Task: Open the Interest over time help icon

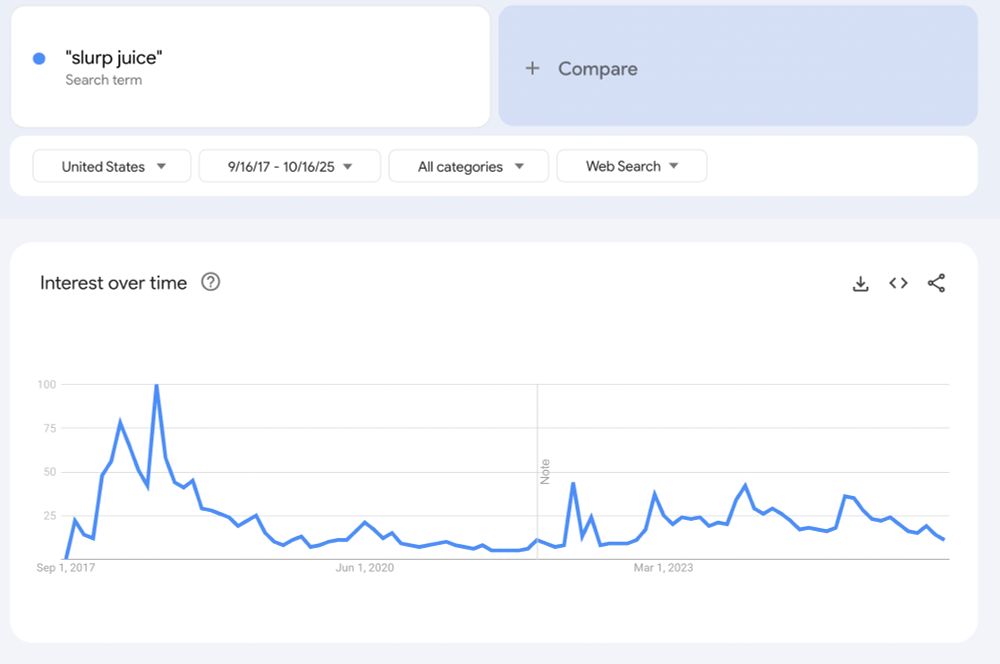Action: [x=210, y=282]
